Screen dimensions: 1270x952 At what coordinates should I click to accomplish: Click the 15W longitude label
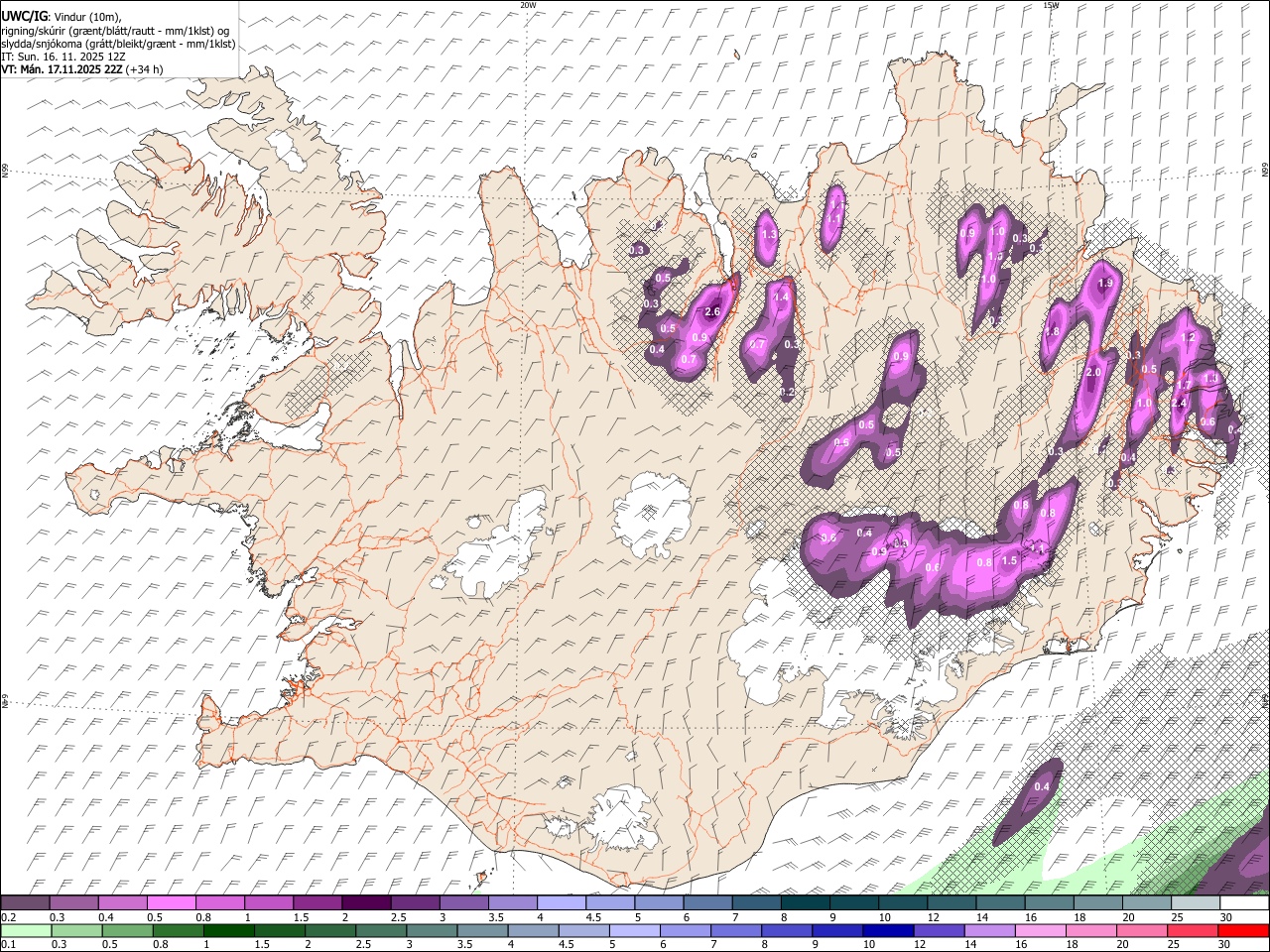tap(1051, 5)
